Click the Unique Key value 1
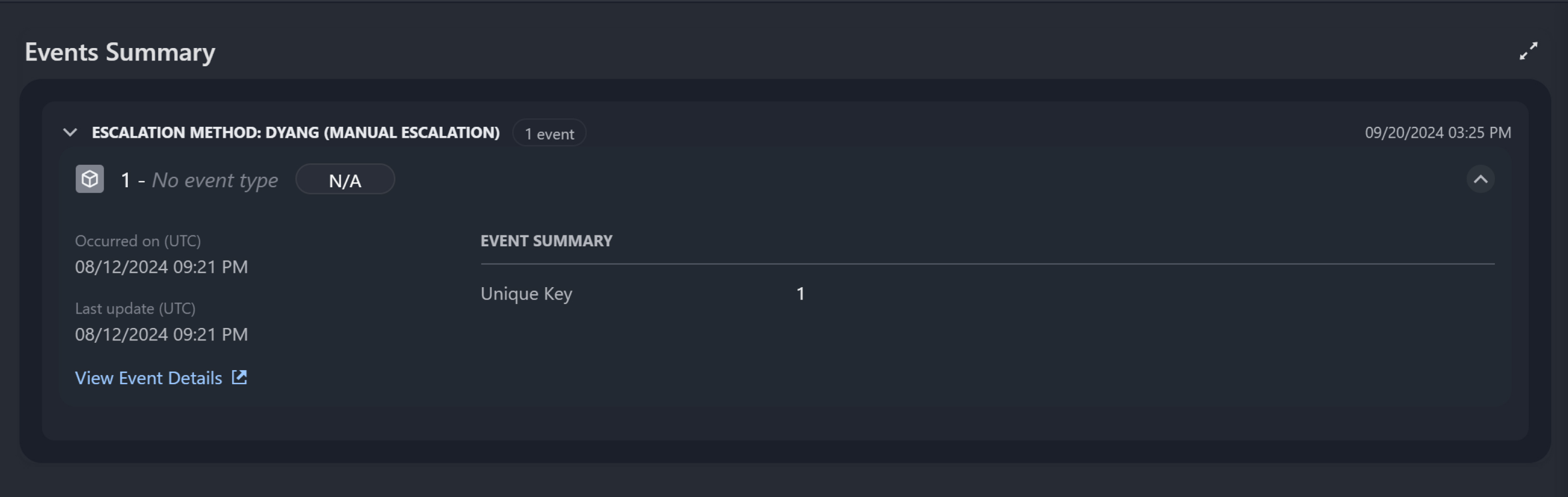Screen dimensions: 1568x497 pyautogui.click(x=801, y=294)
